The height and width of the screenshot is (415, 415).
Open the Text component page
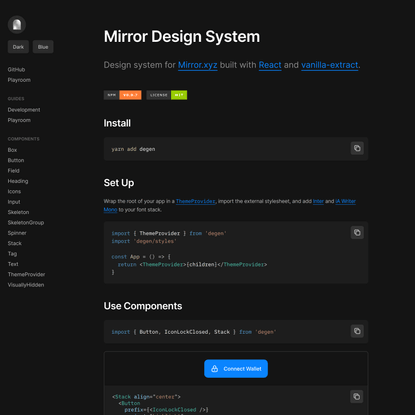coord(13,264)
